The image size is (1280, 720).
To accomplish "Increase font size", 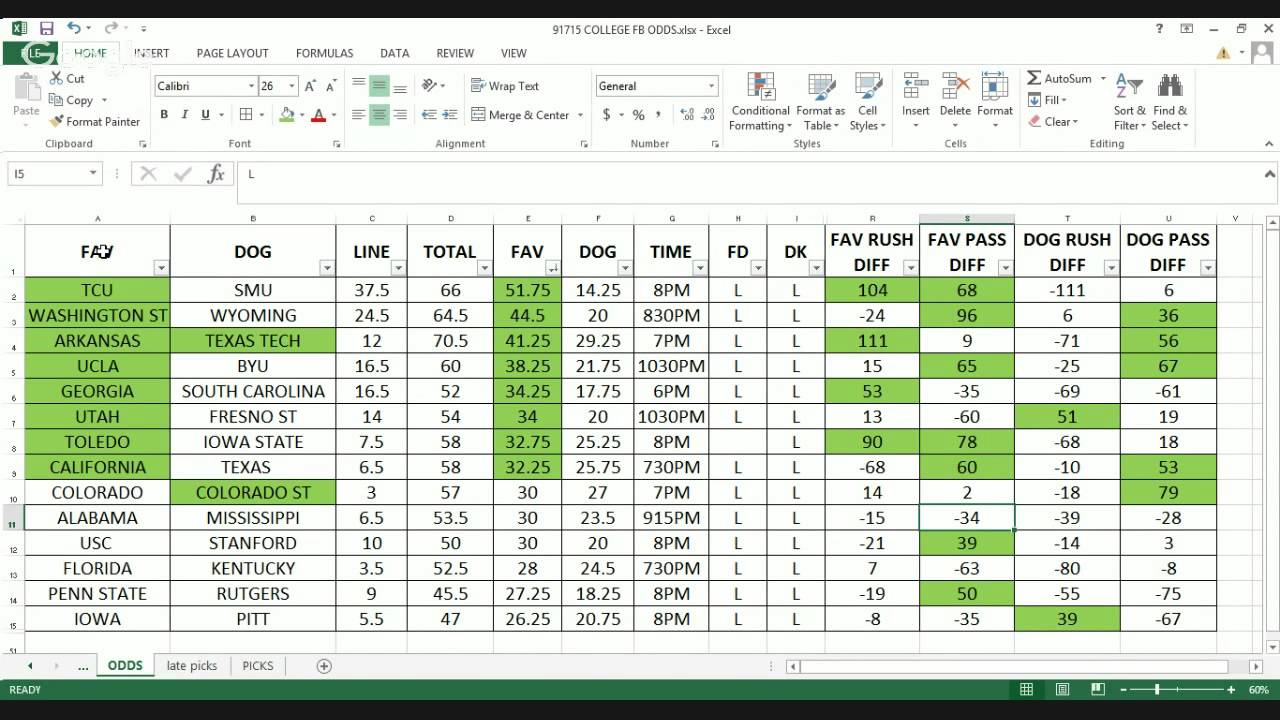I will tap(311, 86).
